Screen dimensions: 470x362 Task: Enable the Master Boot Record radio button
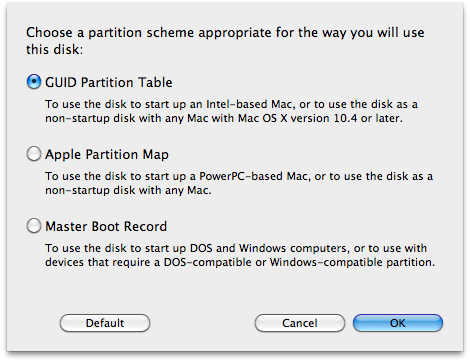click(34, 226)
